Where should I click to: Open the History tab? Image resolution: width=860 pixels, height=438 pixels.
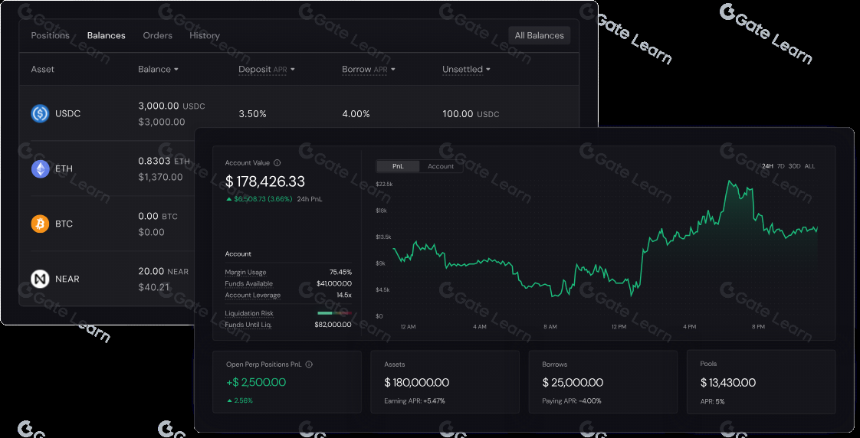pos(205,36)
